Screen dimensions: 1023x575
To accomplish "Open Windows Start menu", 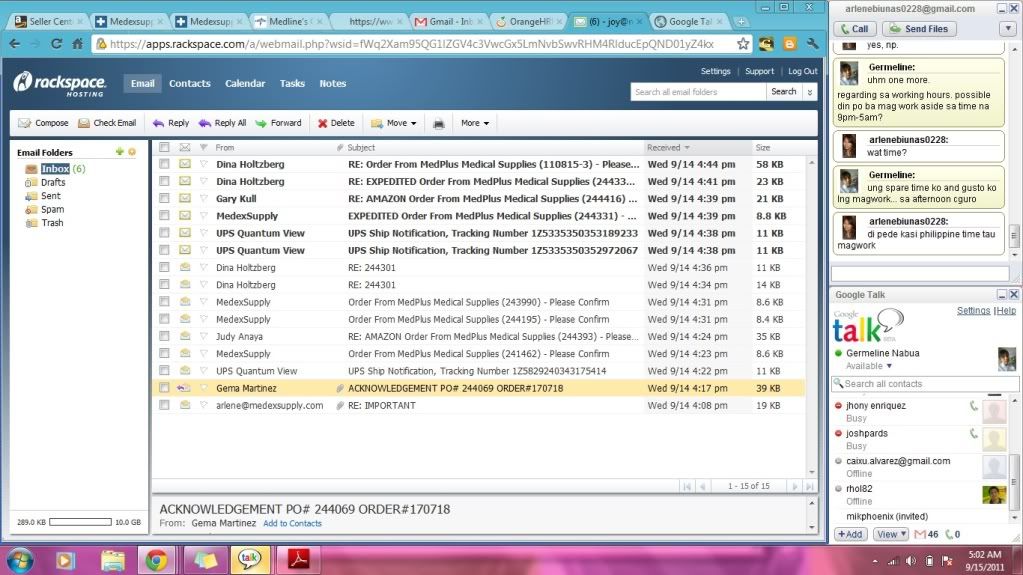I will pyautogui.click(x=20, y=560).
